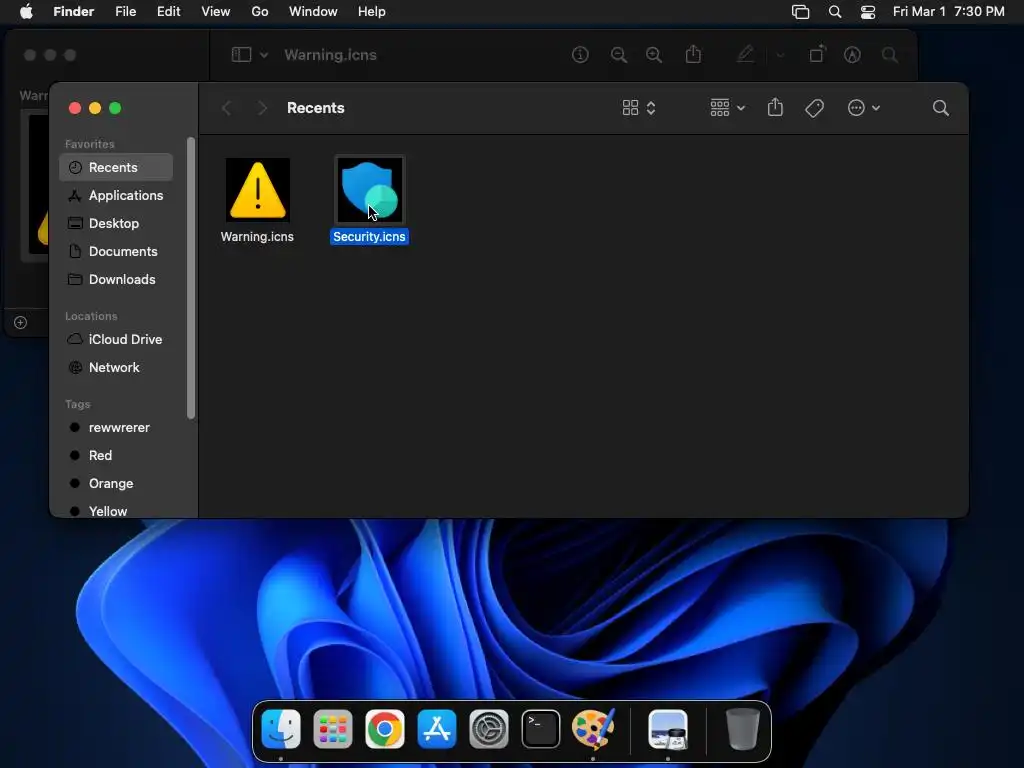This screenshot has height=768, width=1024.
Task: Go forward with the Finder forward arrow
Action: [263, 108]
